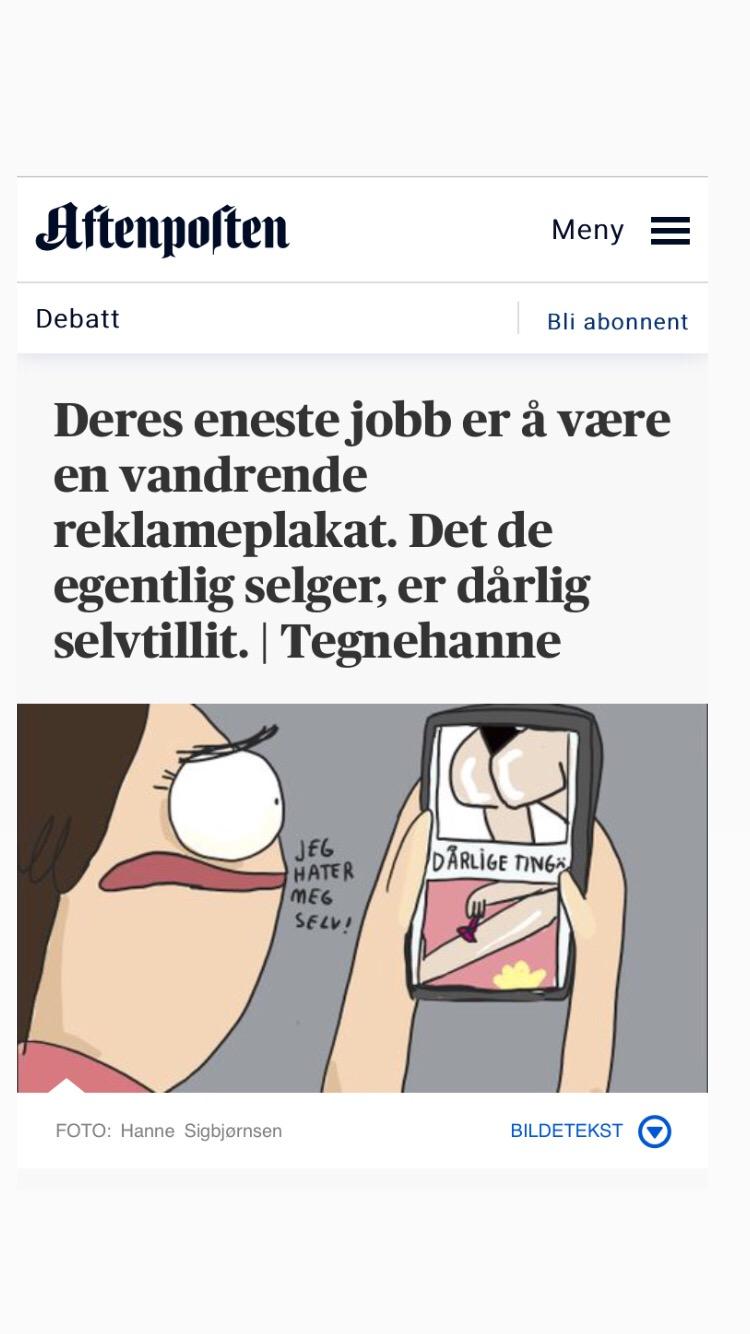Expand caption with circled down arrow
The image size is (750, 1334).
click(x=655, y=1132)
